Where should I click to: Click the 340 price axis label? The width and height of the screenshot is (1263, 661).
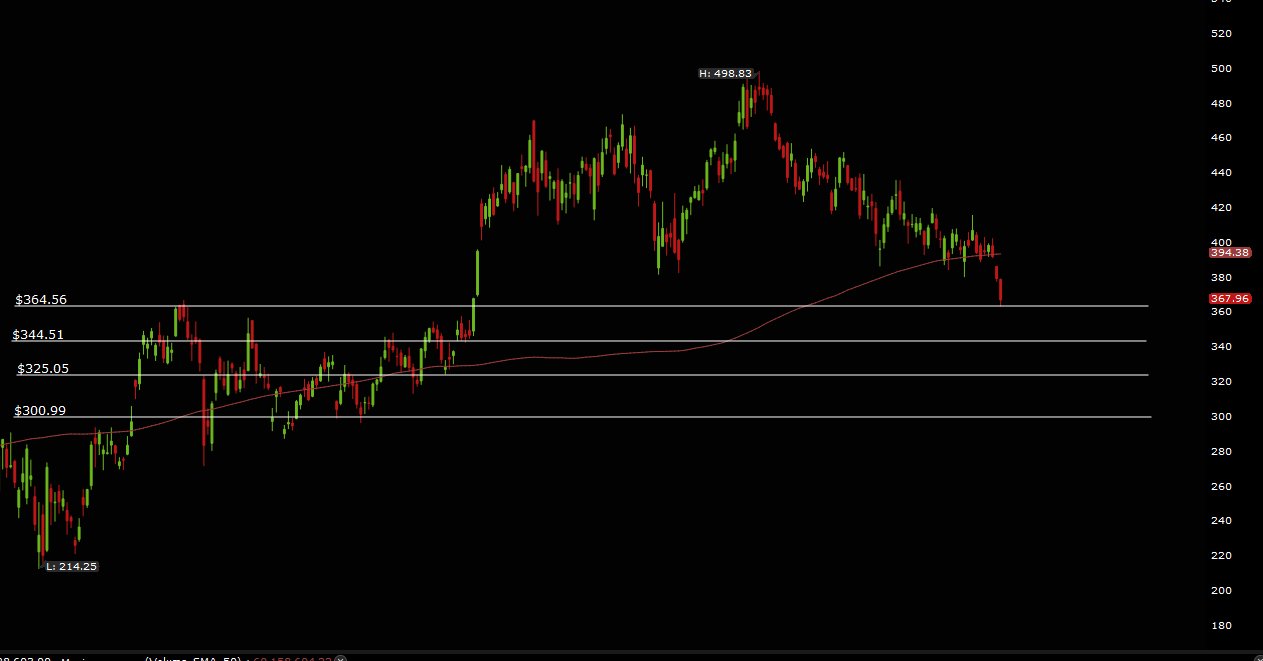pos(1221,346)
